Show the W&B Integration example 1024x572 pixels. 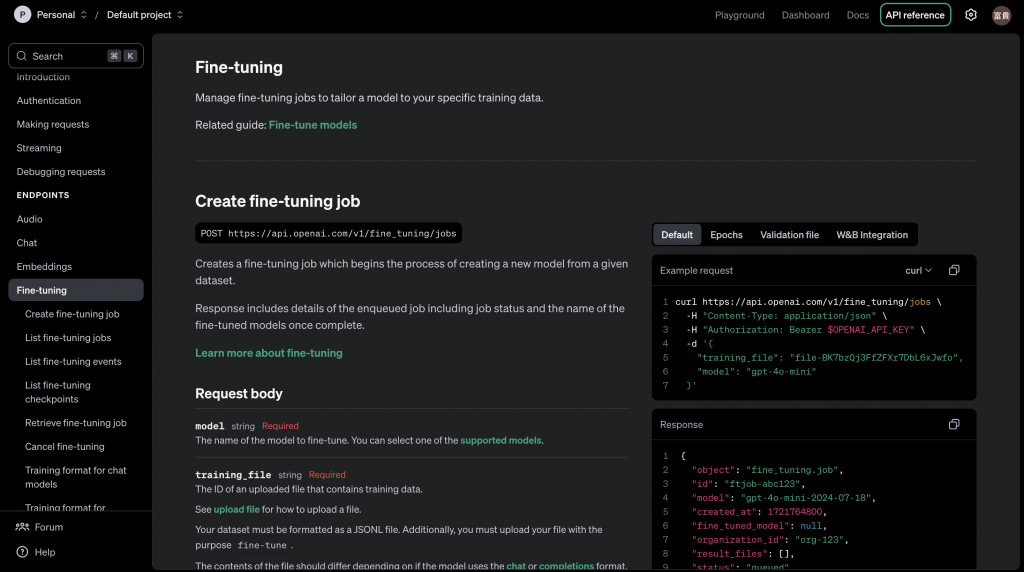coord(872,235)
